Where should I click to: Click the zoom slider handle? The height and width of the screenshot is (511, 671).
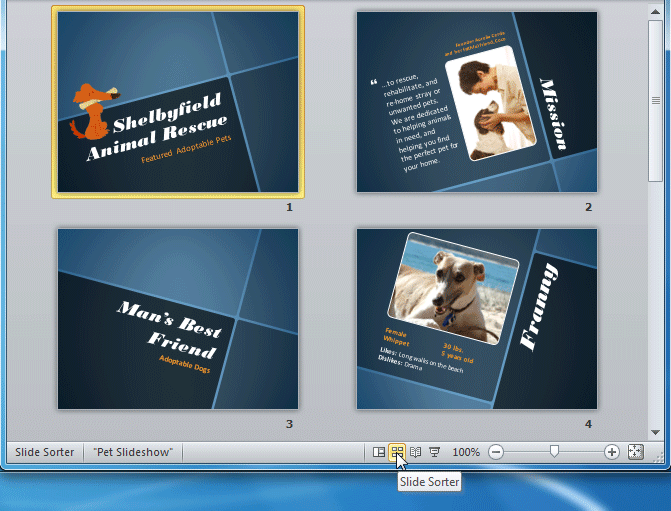554,452
